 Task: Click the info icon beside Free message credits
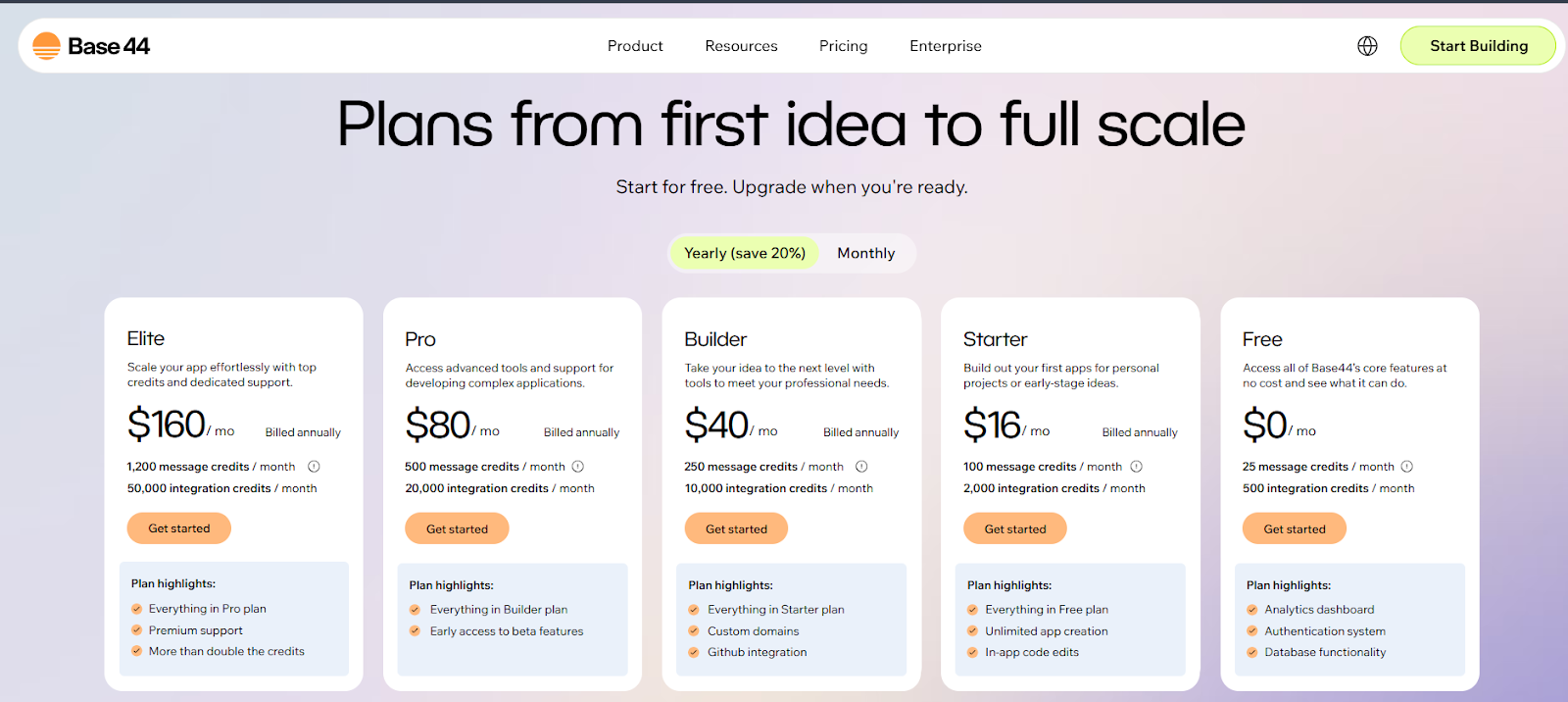click(x=1408, y=467)
